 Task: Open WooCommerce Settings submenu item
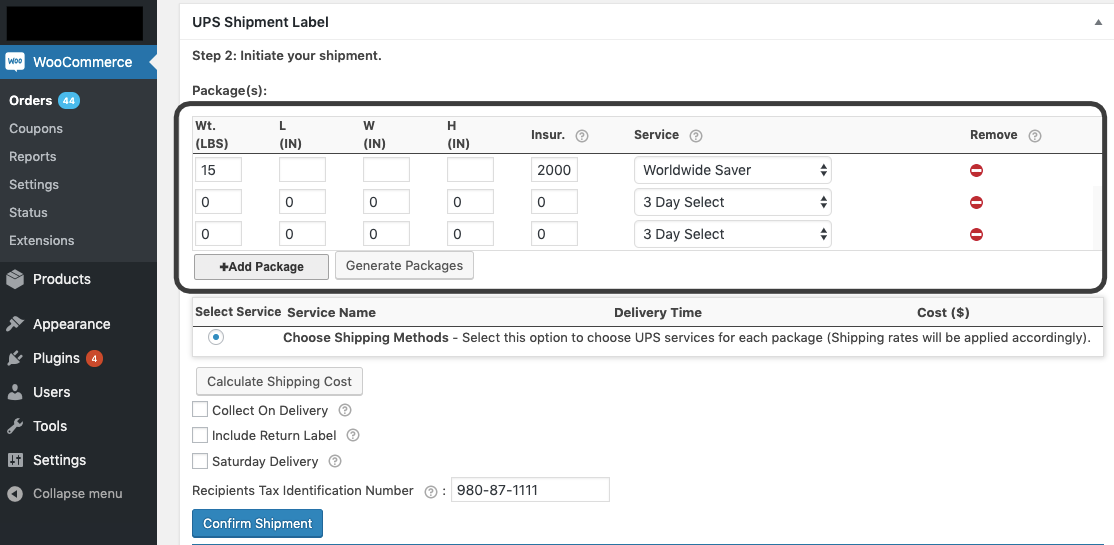click(x=34, y=185)
